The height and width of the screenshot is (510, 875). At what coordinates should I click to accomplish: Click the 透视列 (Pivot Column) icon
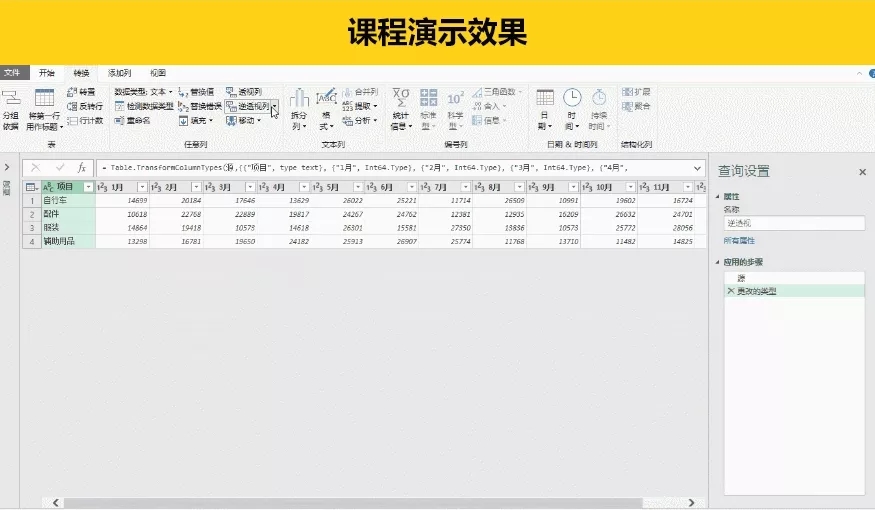[231, 92]
